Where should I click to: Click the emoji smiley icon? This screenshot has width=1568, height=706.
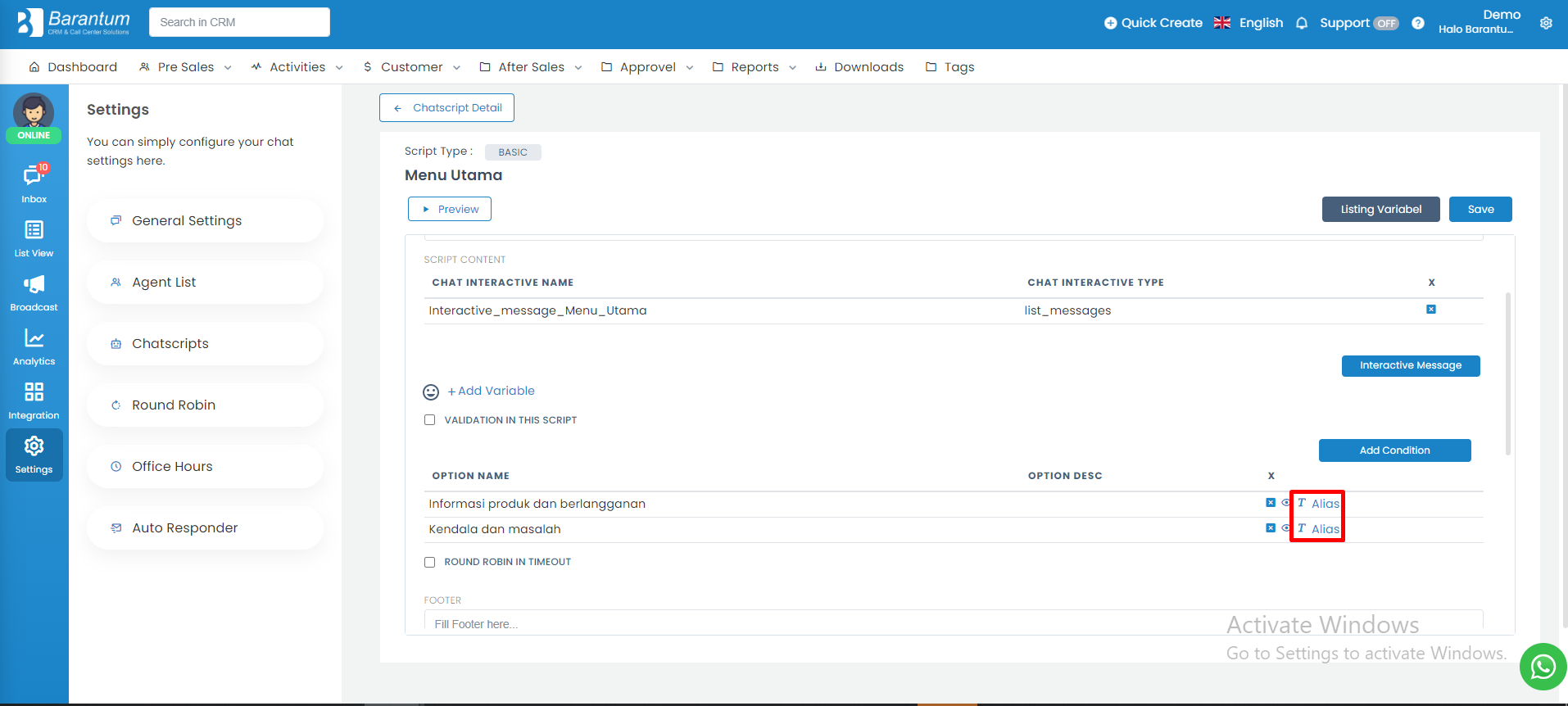(431, 392)
